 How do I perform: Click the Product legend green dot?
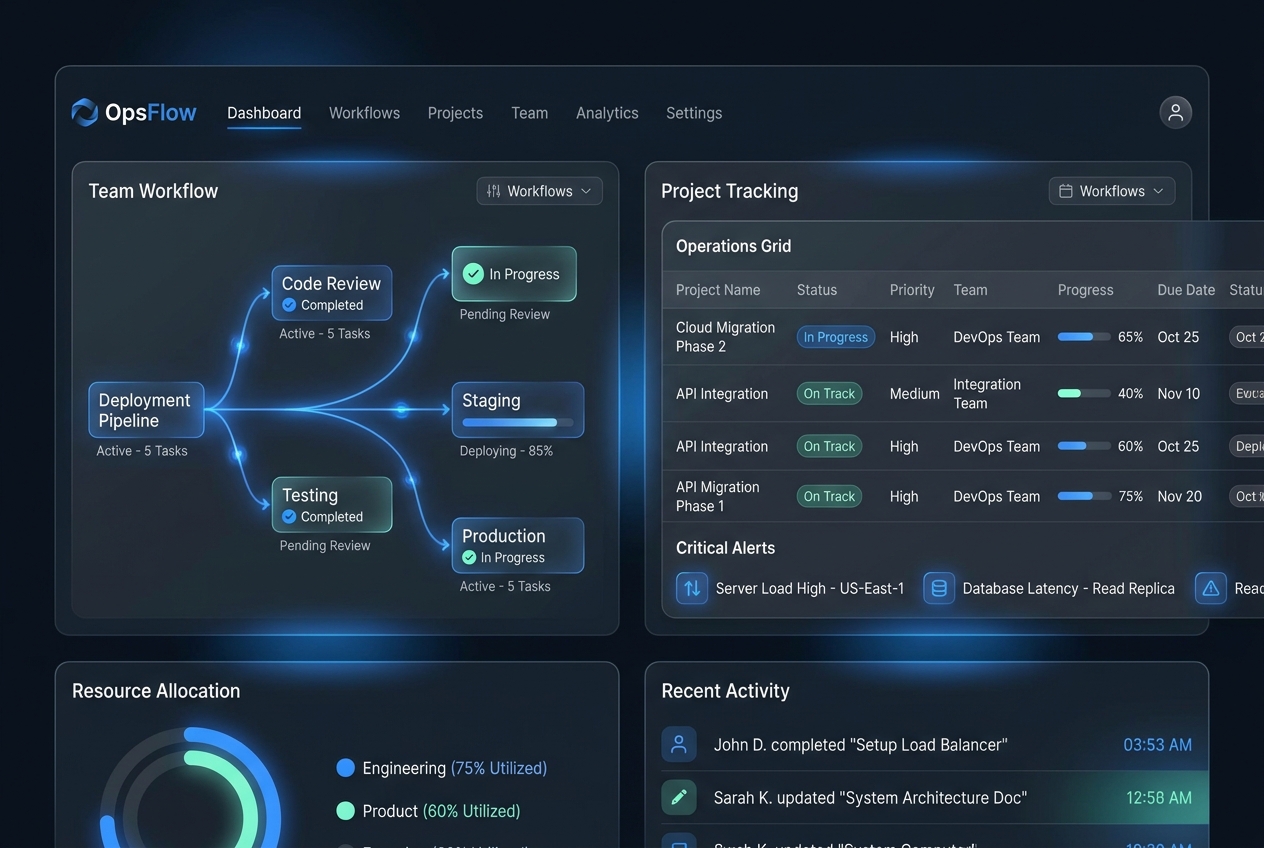346,811
